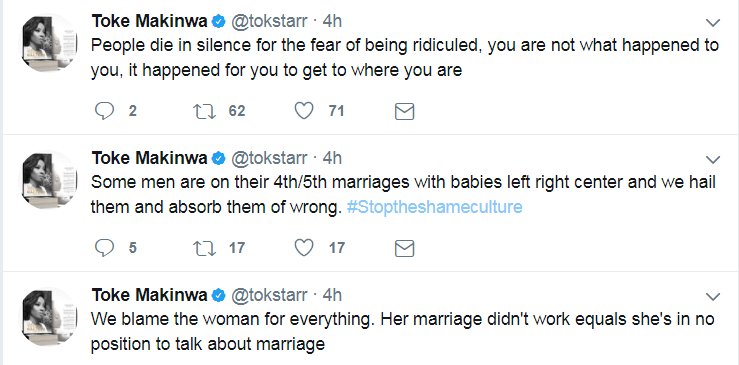The image size is (739, 365).
Task: Open the #Stoptheshameculture hashtag link
Action: click(435, 207)
